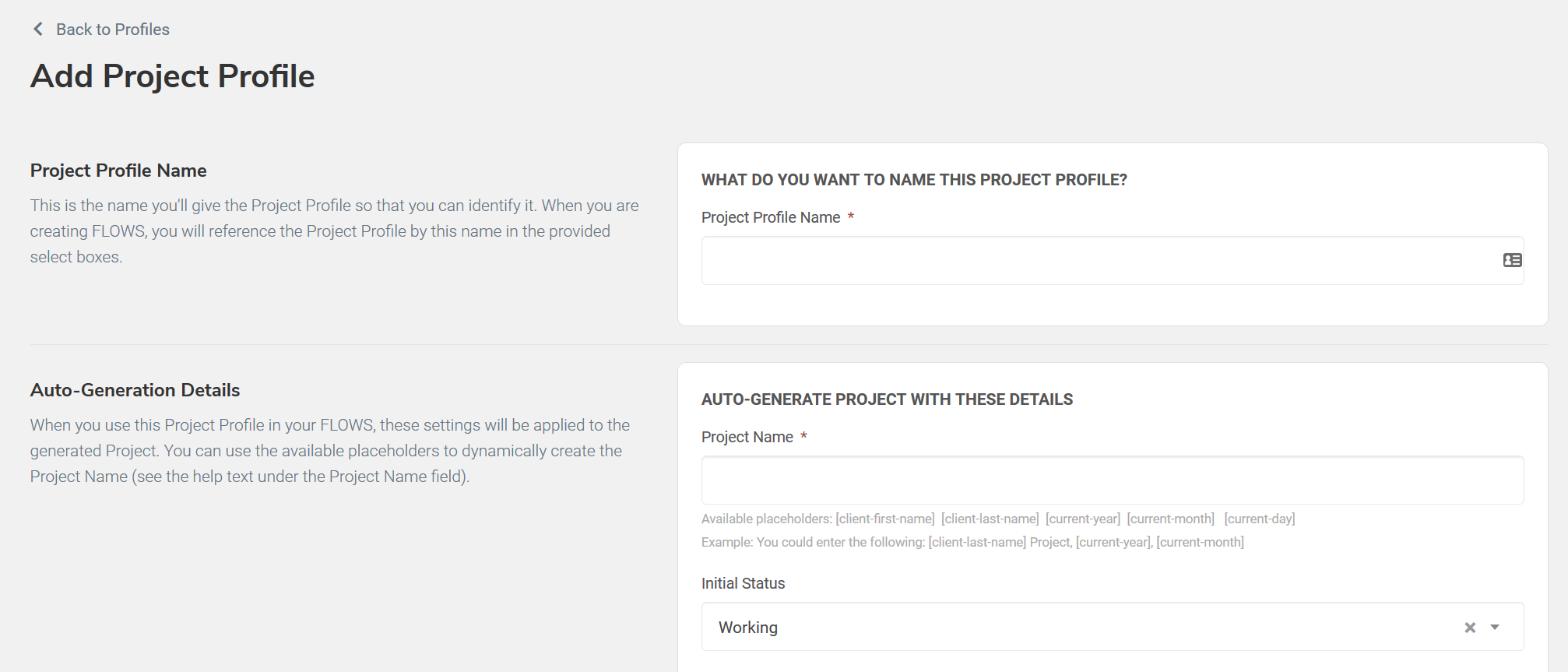Click [current-year] in the Available placeholders list
This screenshot has width=1568, height=672.
[x=1083, y=519]
